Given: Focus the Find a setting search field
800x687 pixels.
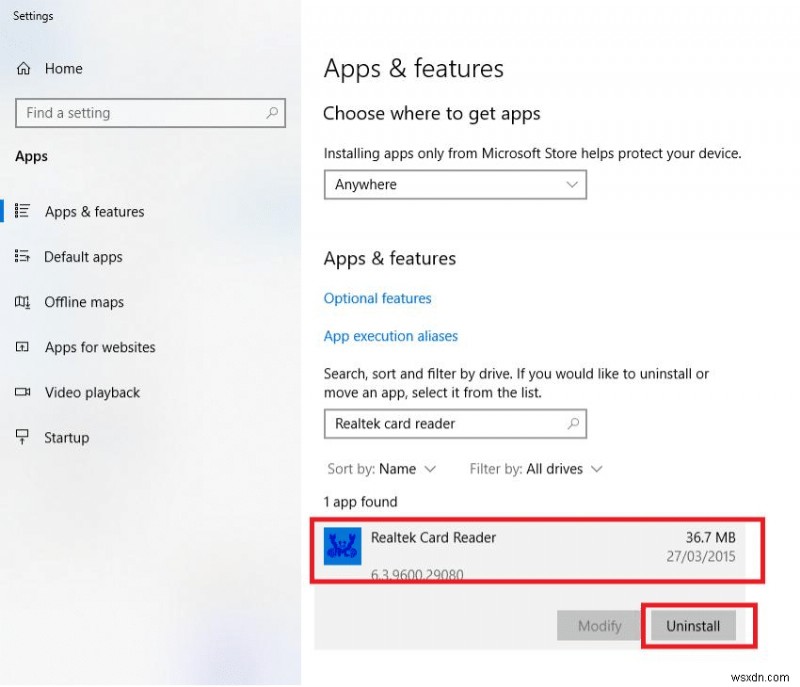Looking at the screenshot, I should (x=140, y=113).
